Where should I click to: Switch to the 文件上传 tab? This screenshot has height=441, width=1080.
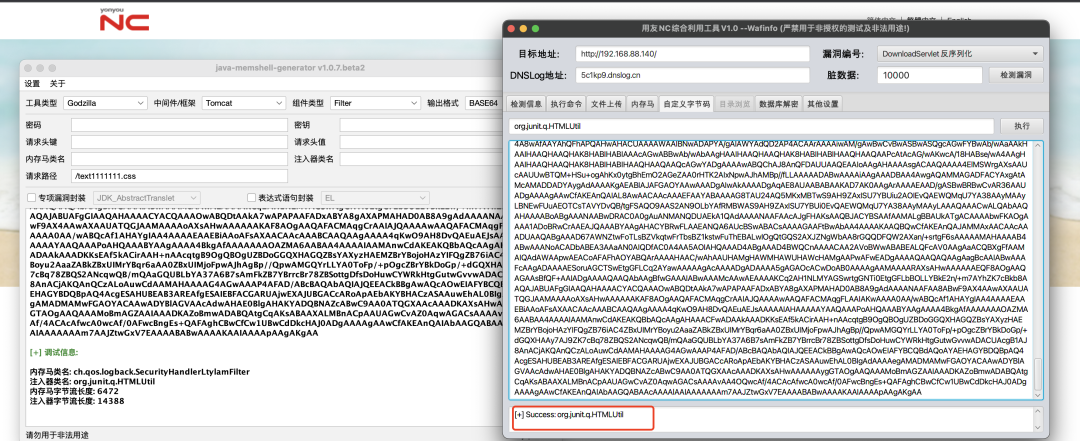[605, 104]
